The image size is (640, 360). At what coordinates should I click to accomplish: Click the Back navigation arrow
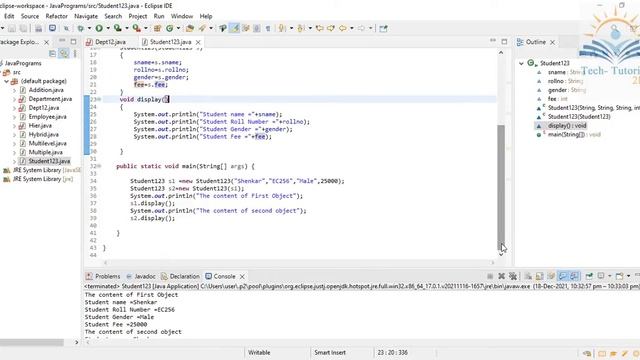(x=343, y=28)
